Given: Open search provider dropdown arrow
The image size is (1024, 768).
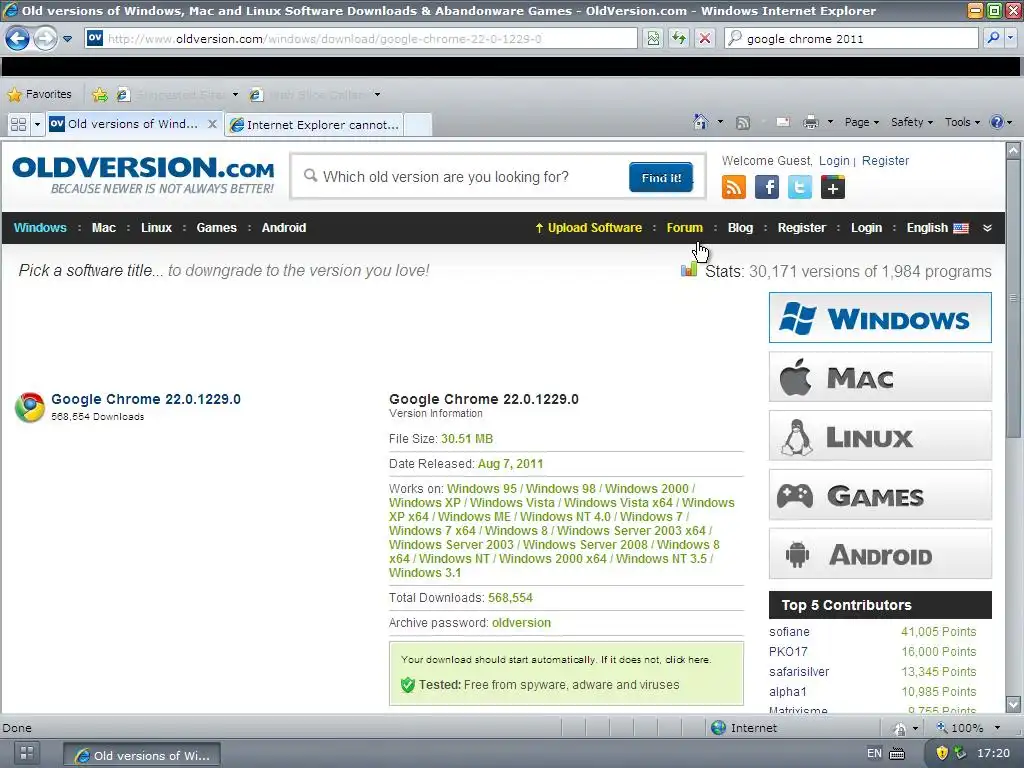Looking at the screenshot, I should [x=1010, y=39].
